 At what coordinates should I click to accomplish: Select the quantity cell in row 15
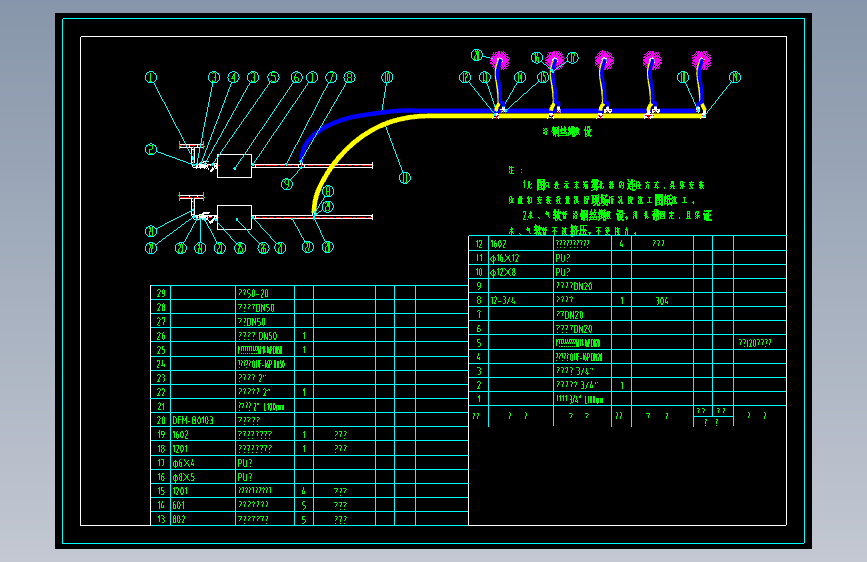[x=304, y=491]
